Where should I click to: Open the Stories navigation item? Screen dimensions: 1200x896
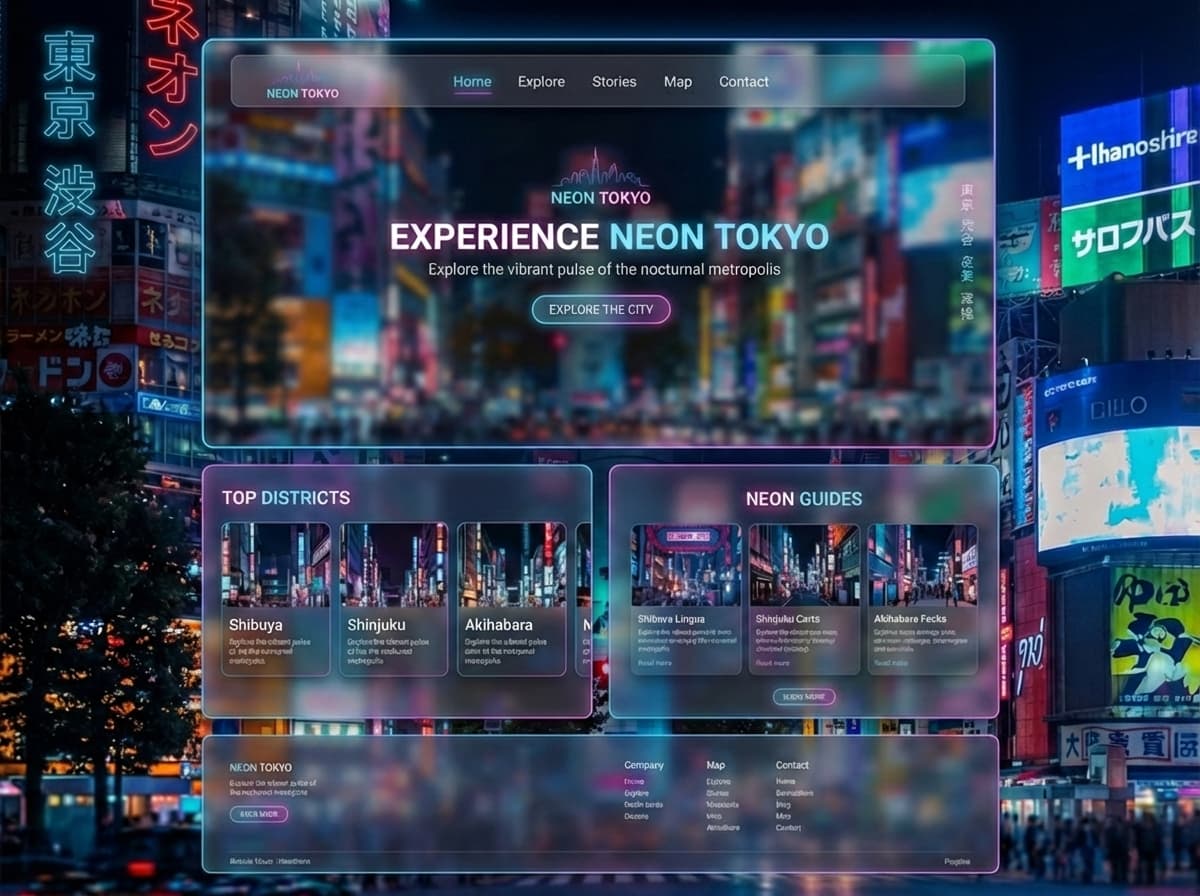[x=614, y=82]
